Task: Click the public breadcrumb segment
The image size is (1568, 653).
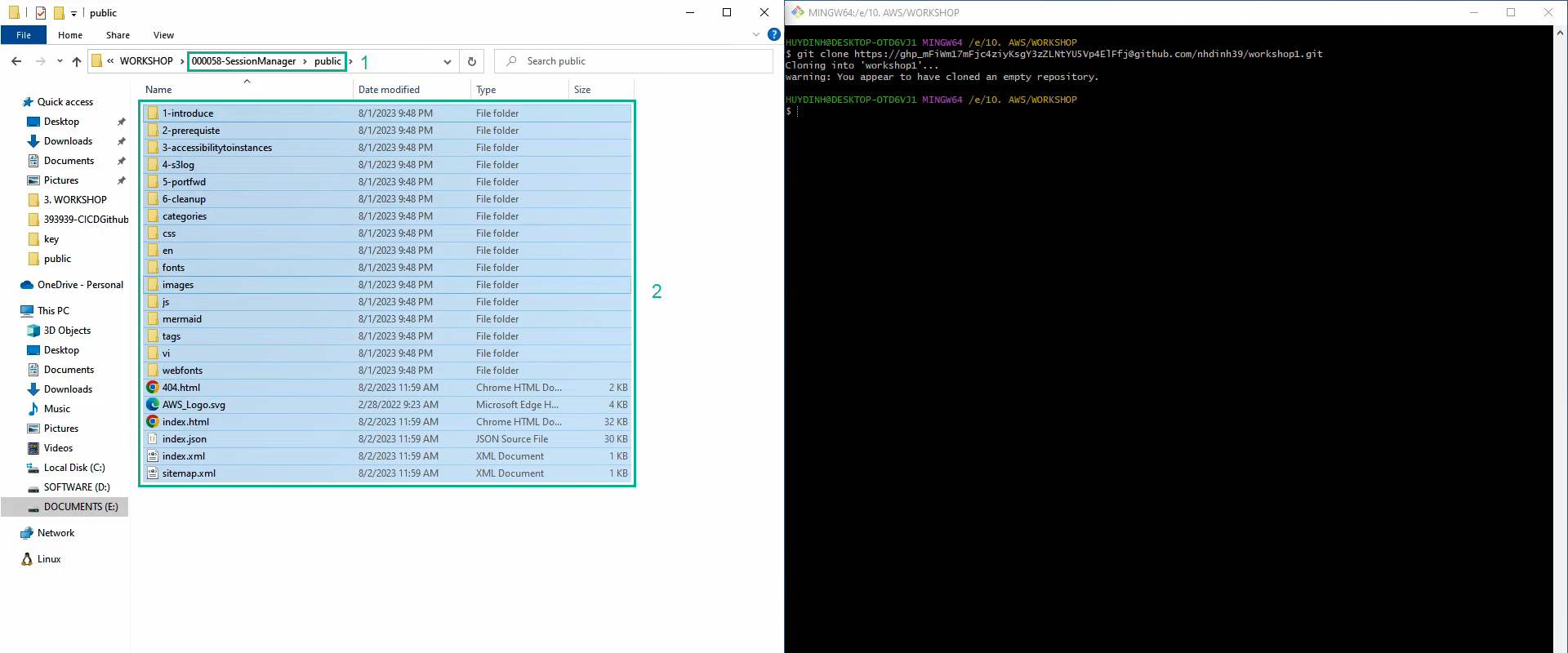Action: point(327,61)
